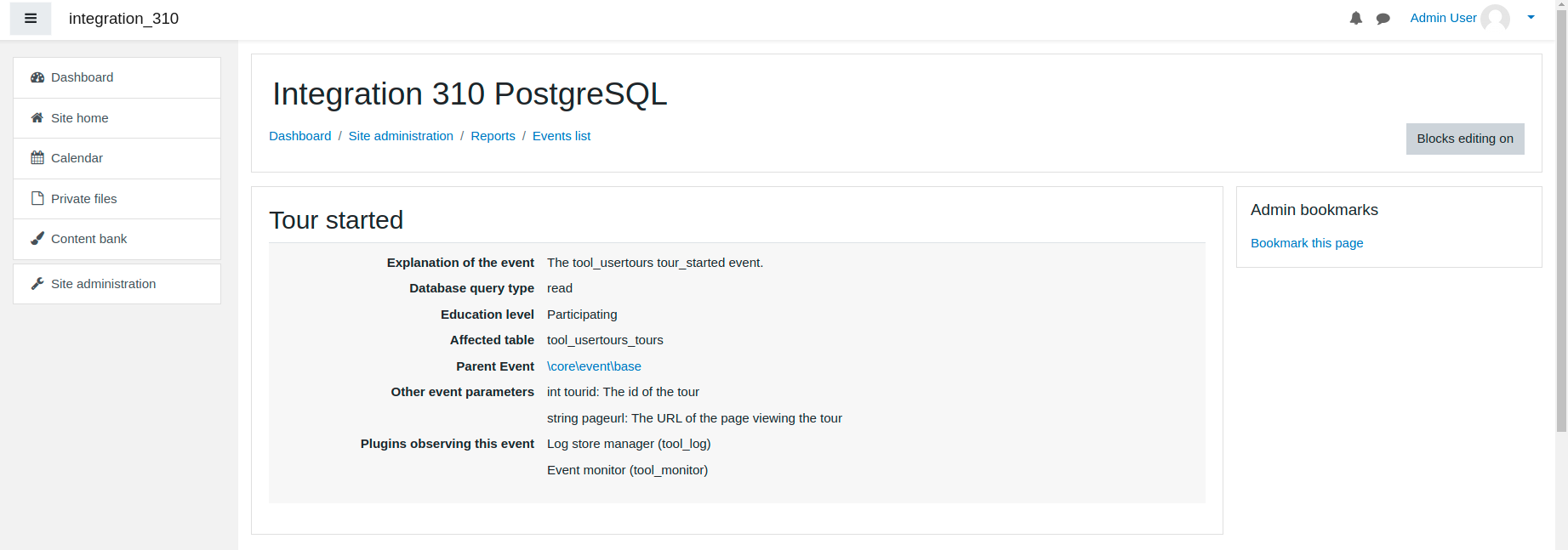Open the notifications bell icon
Image resolution: width=1568 pixels, height=550 pixels.
click(x=1356, y=19)
